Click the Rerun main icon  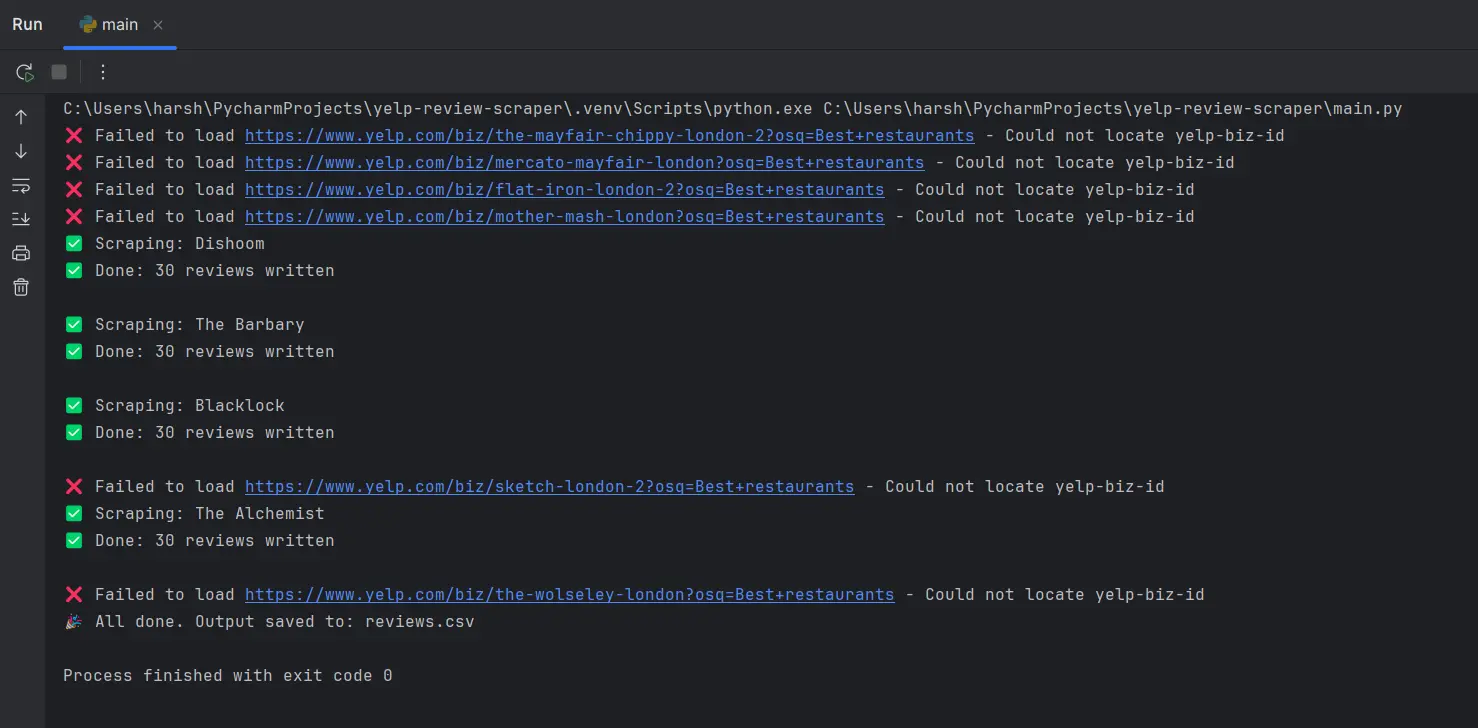(24, 72)
